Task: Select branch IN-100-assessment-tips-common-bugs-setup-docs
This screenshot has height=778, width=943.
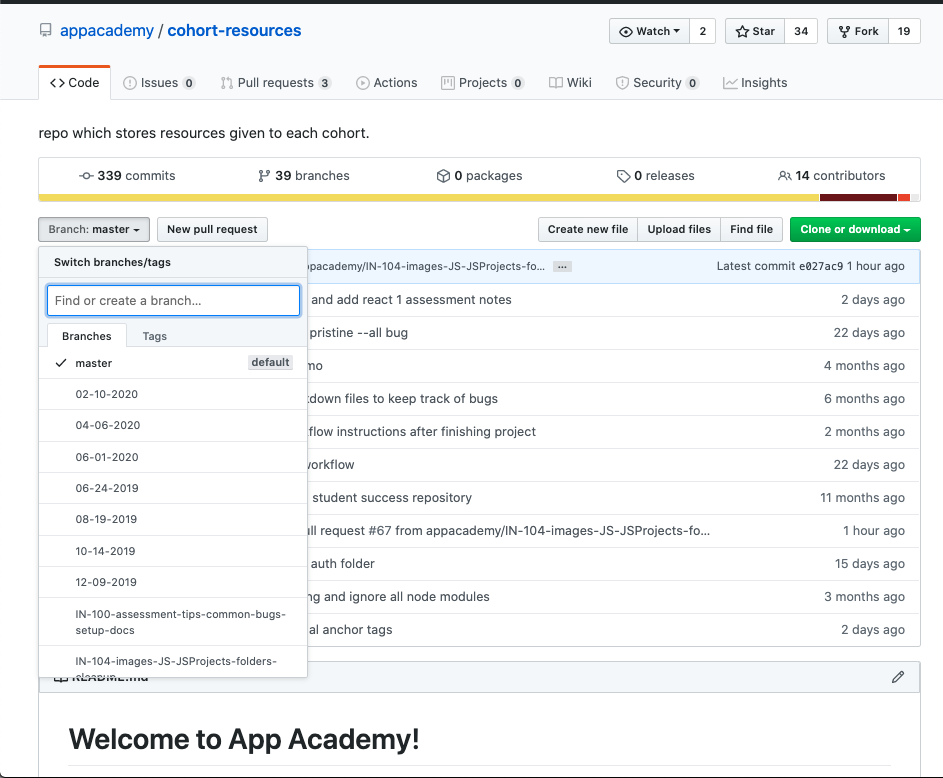Action: pos(173,622)
